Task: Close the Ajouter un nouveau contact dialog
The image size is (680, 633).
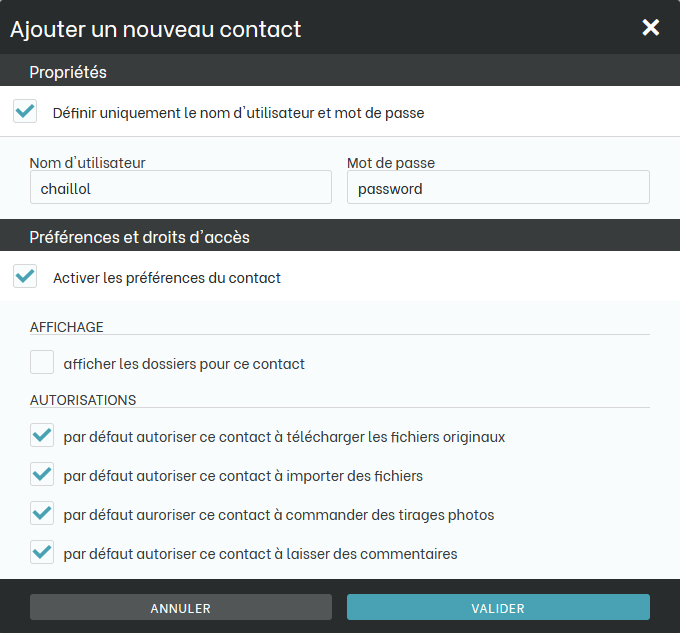Action: 651,27
